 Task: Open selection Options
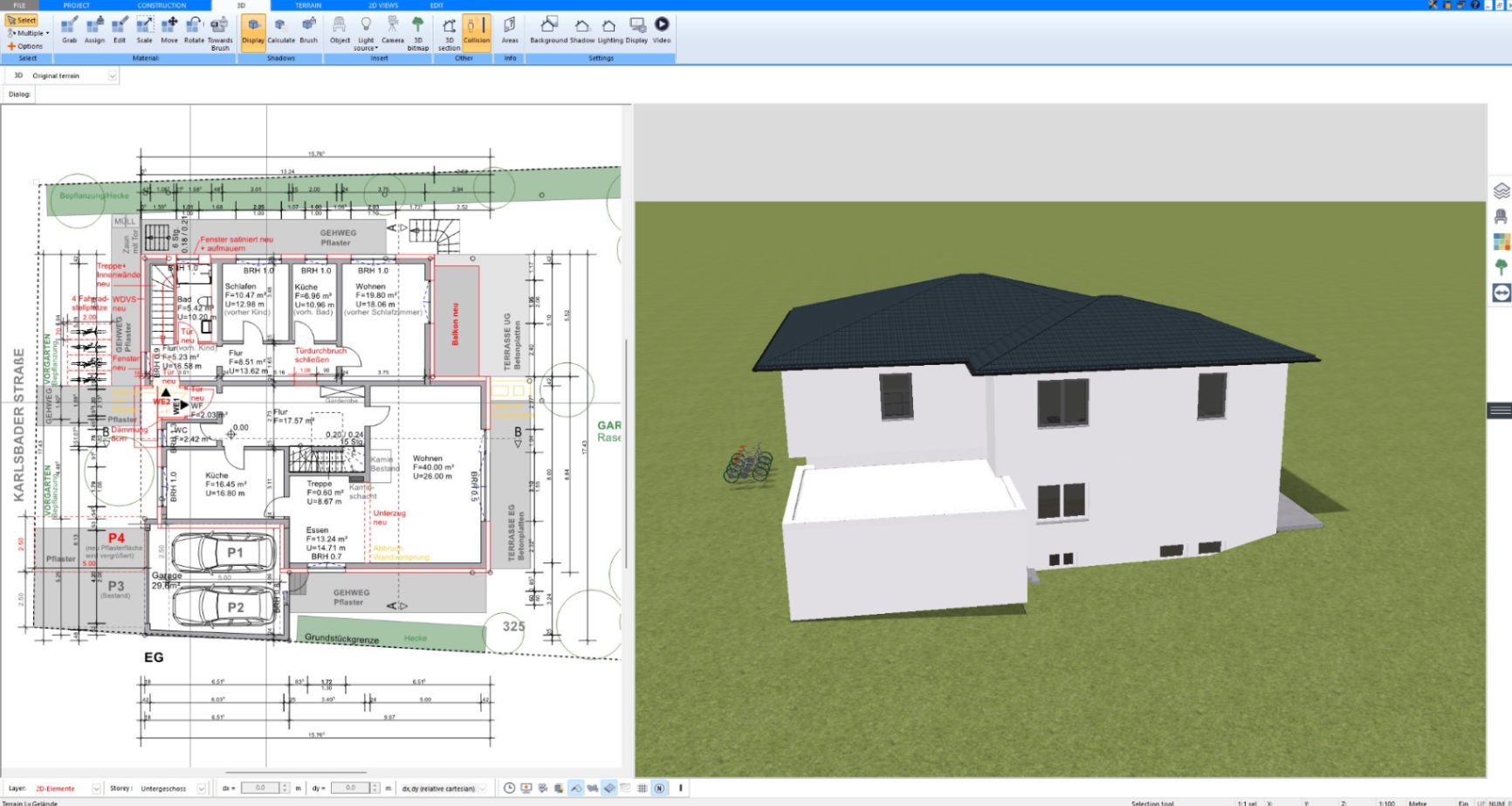pyautogui.click(x=25, y=46)
